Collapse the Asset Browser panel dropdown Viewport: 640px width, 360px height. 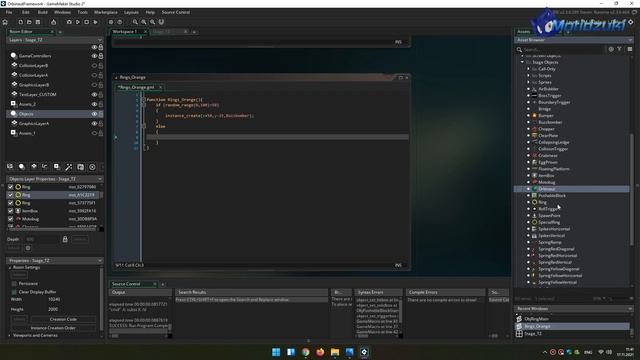[630, 40]
